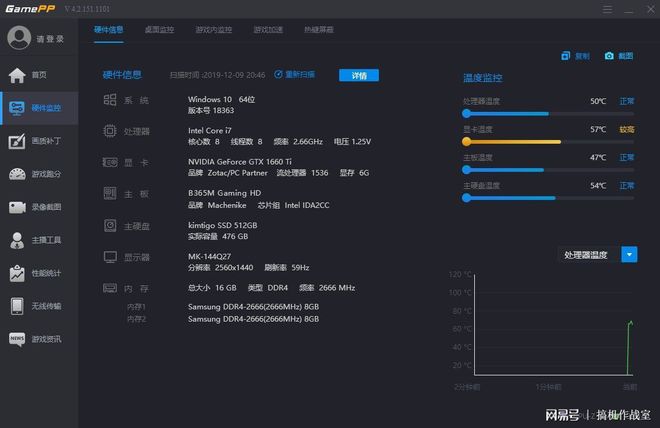Viewport: 660px width, 428px height.
Task: Click the 主板 motherboard icon
Action: coord(110,194)
